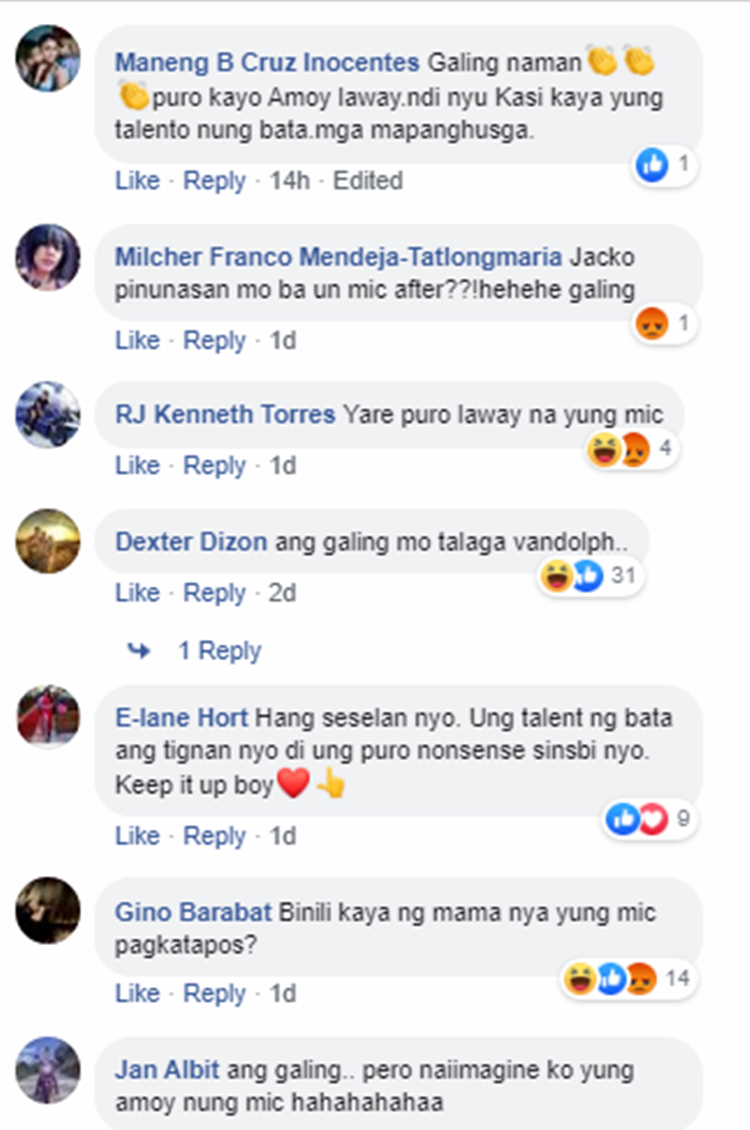Open the reaction count on Dexter Dizon's comment
Screen dimensions: 750x1130
point(622,576)
